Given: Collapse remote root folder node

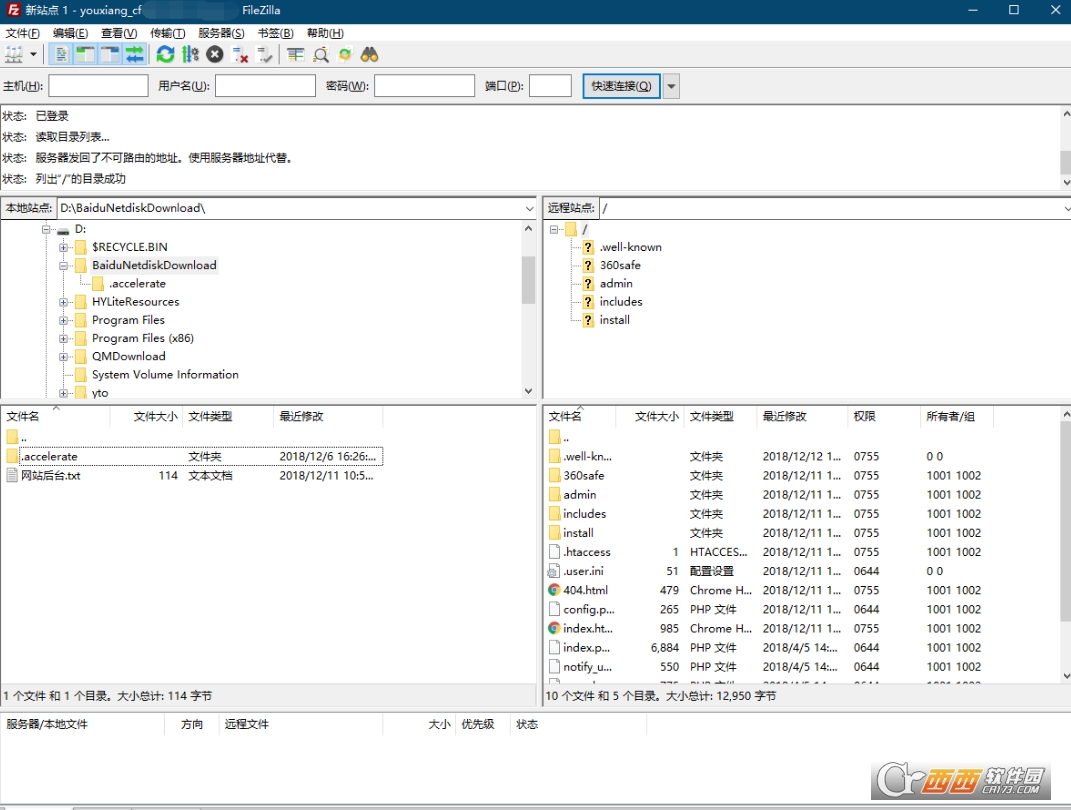Looking at the screenshot, I should (x=554, y=229).
